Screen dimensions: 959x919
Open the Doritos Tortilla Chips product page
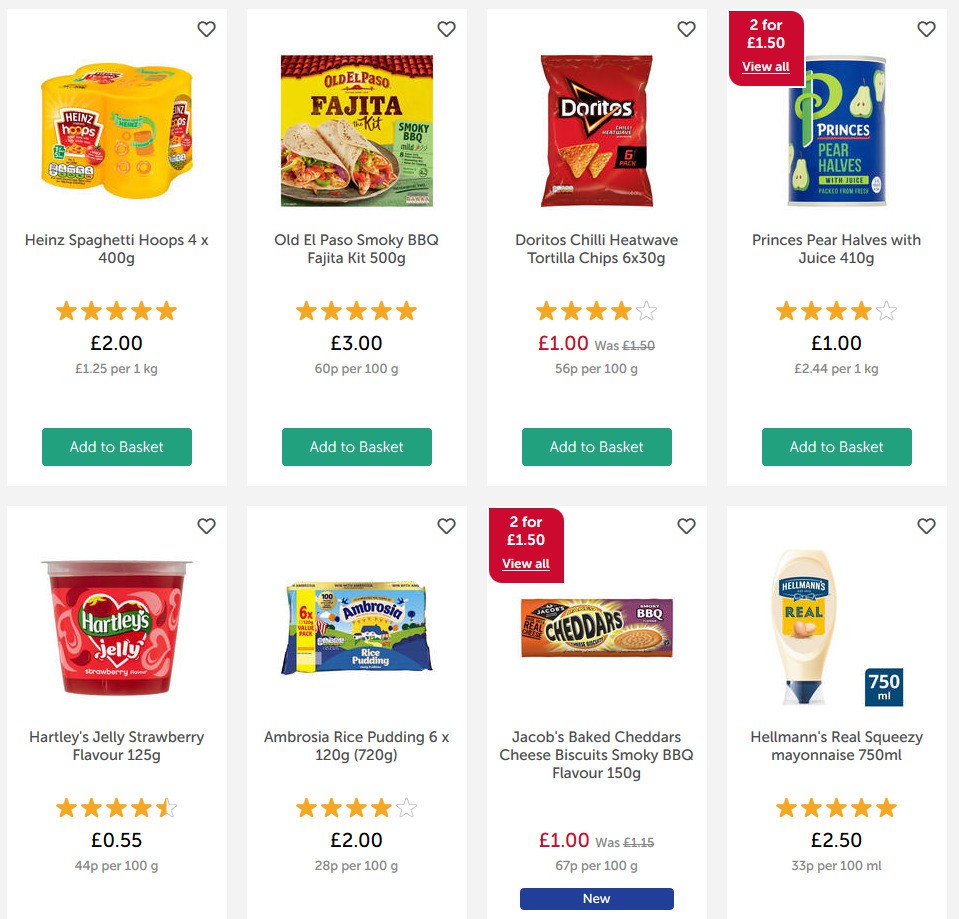click(x=597, y=248)
